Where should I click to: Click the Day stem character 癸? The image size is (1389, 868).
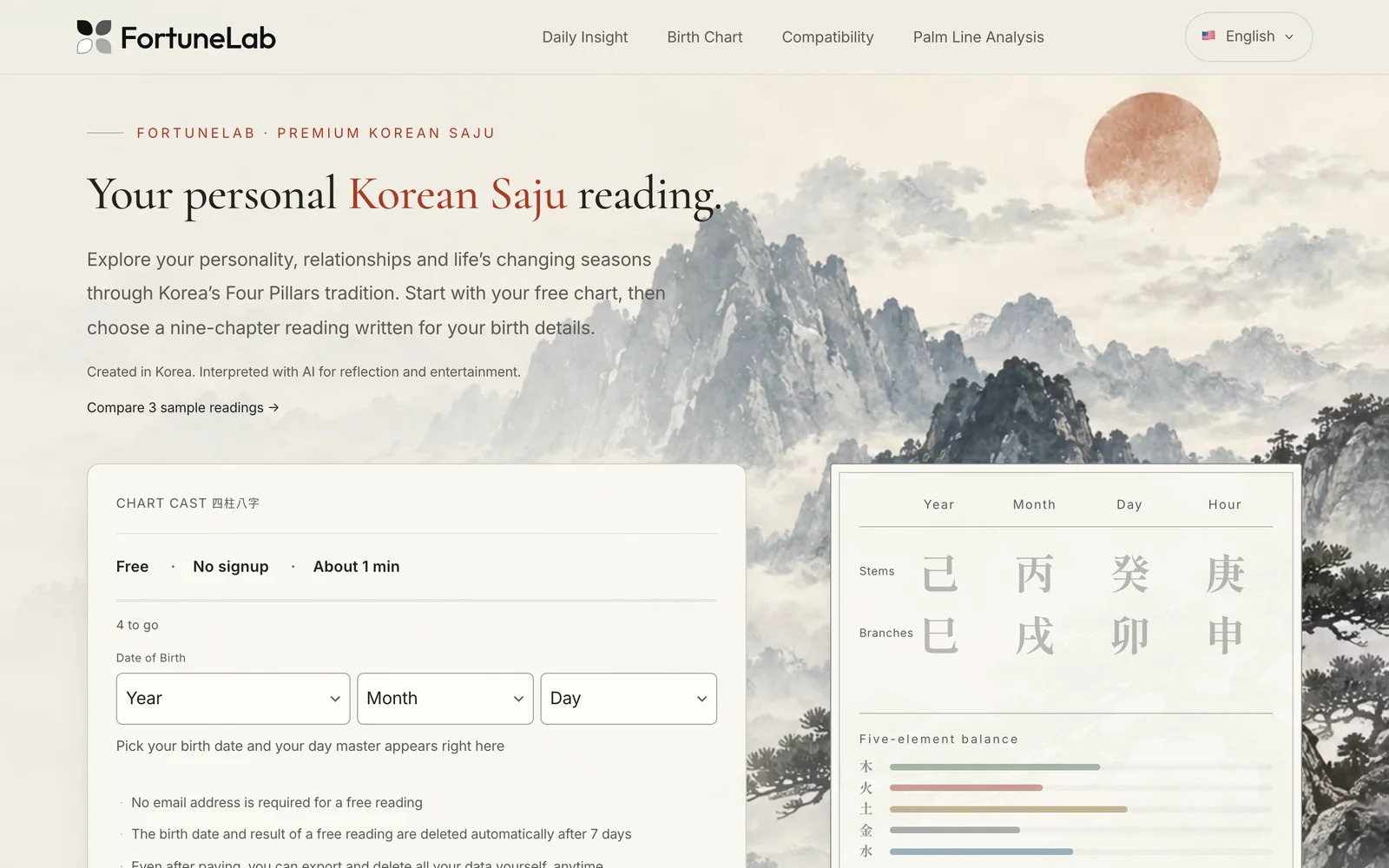1129,574
